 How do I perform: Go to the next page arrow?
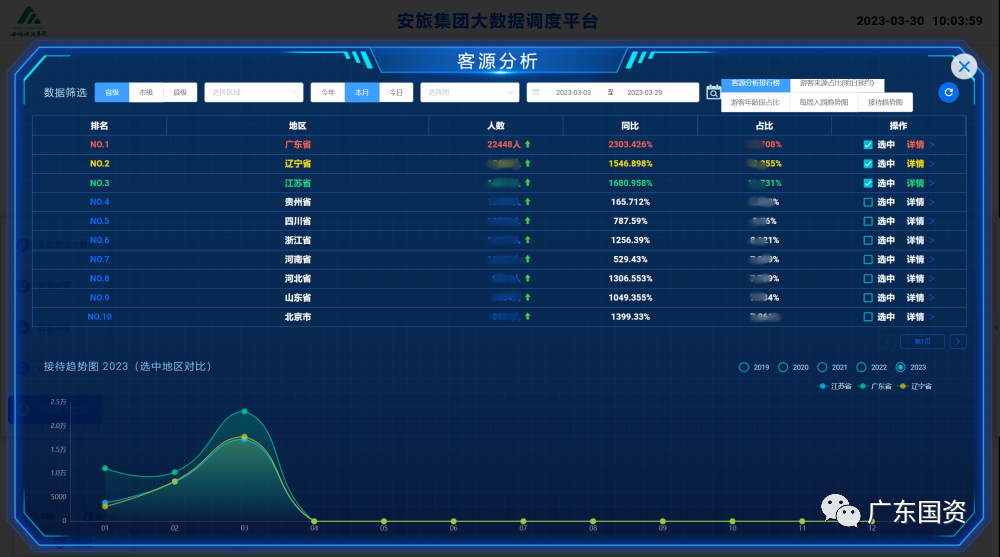point(958,341)
